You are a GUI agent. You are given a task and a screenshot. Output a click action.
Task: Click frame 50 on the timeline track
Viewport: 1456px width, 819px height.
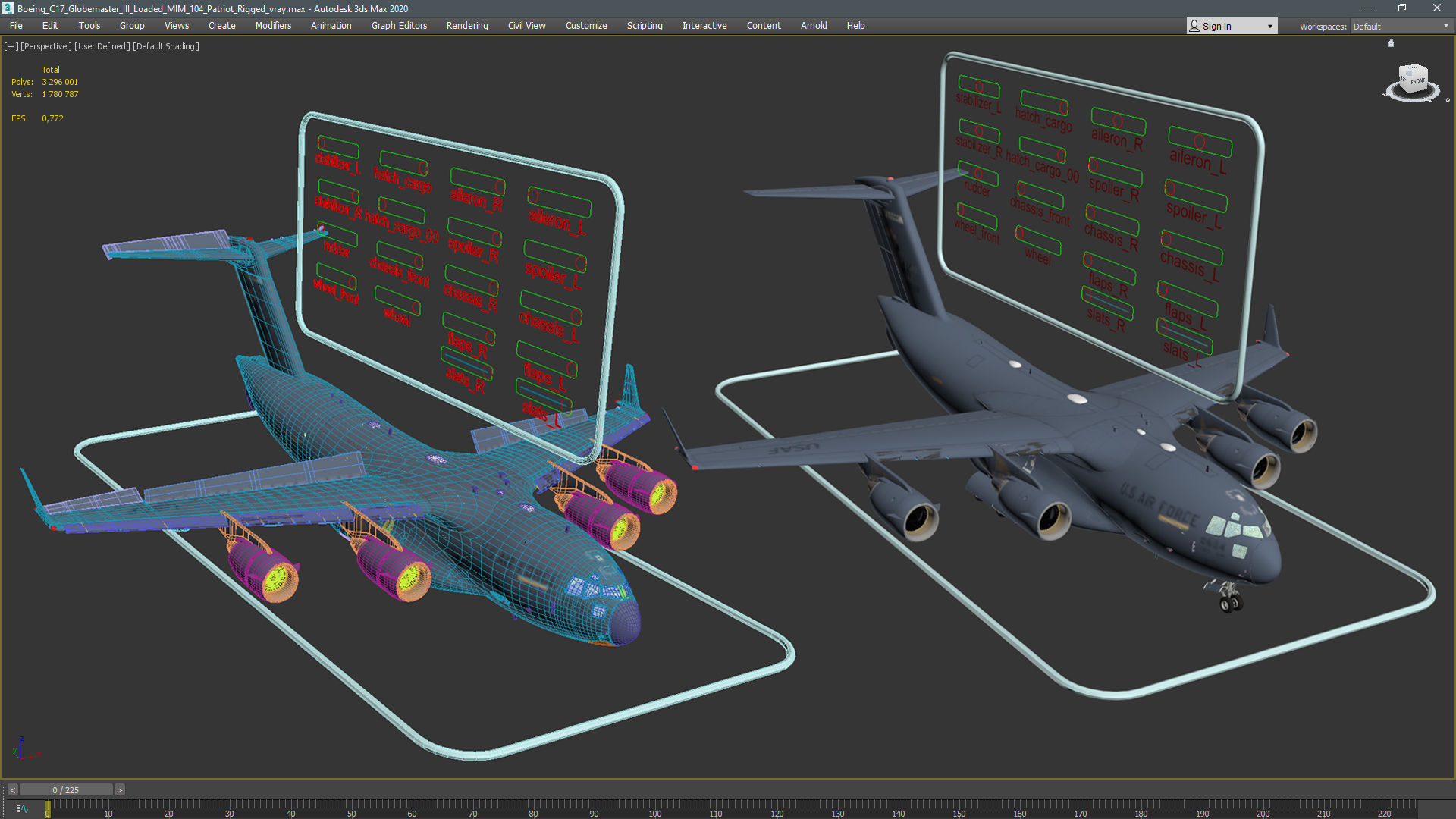click(x=351, y=809)
